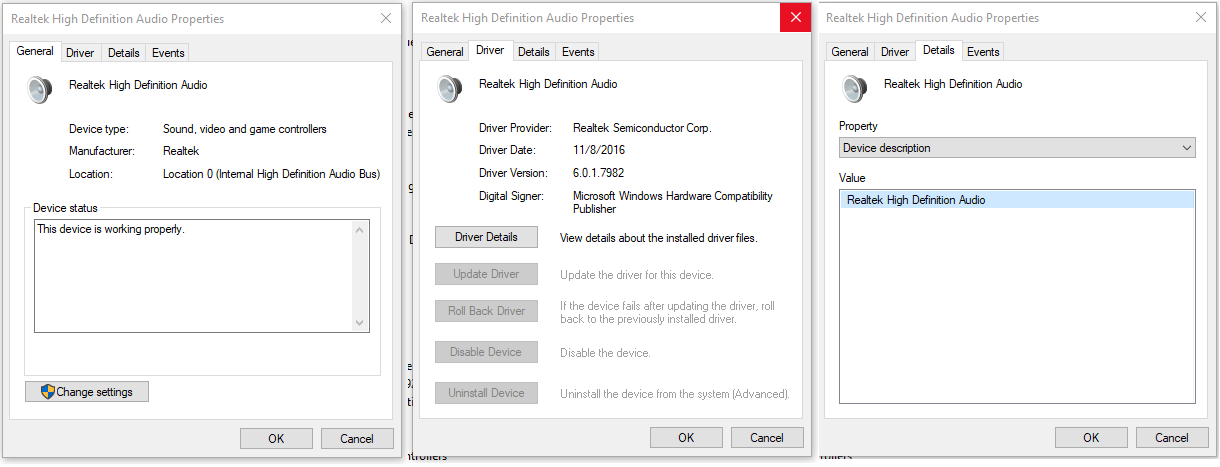Select the General tab in the left window
The width and height of the screenshot is (1220, 467).
(35, 51)
